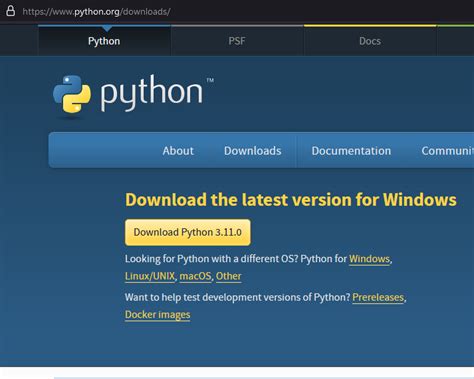Viewport: 474px width, 379px height.
Task: Click the 'Download the latest version for Windows' heading
Action: coord(291,200)
